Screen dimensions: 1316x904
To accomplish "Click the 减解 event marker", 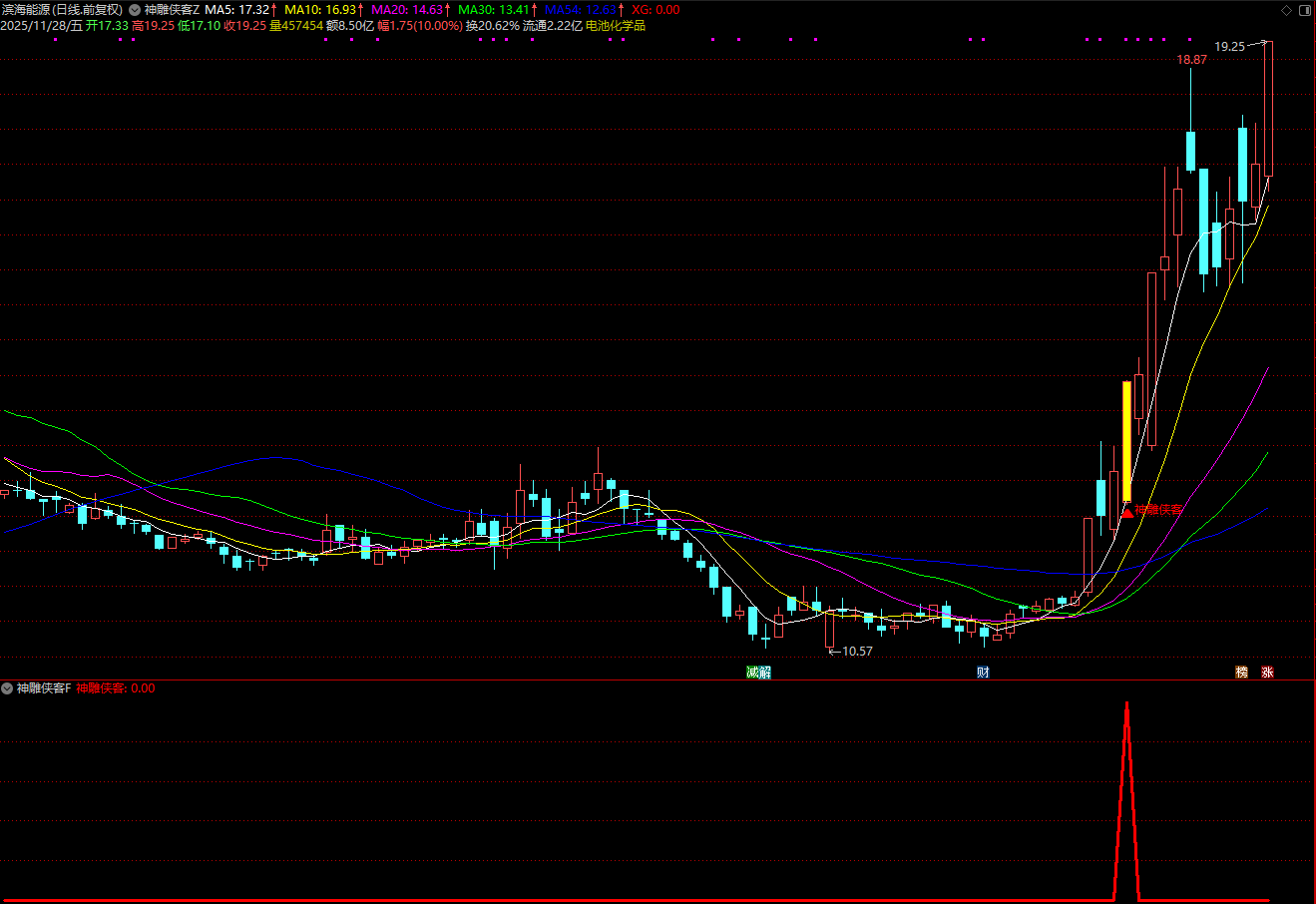I will point(758,672).
